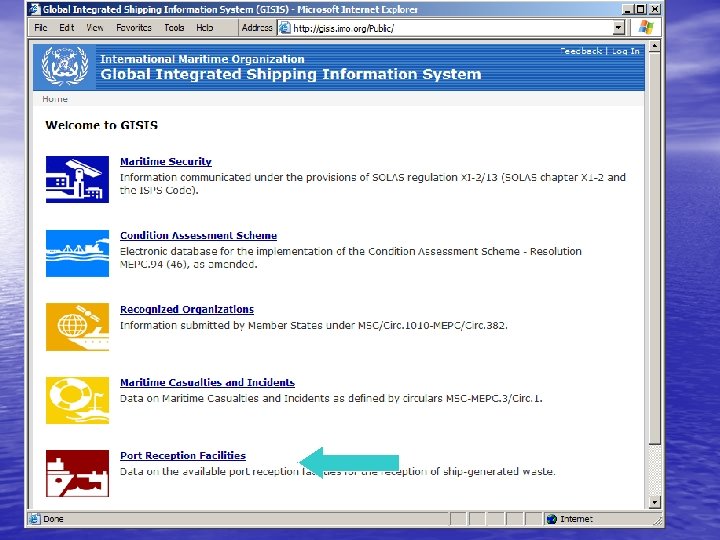Click the Internet zone label in status bar
Screen dimensions: 720x540
click(x=576, y=519)
